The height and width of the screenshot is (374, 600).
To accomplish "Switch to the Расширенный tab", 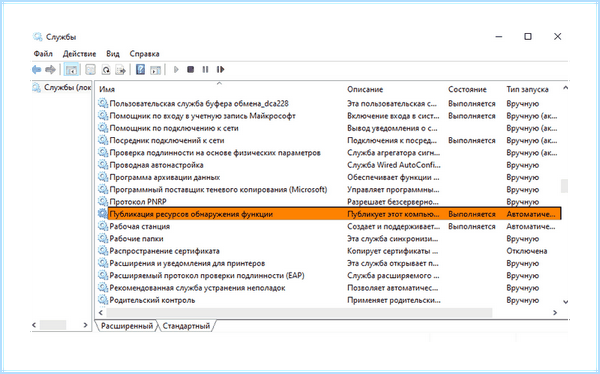I will tap(127, 326).
